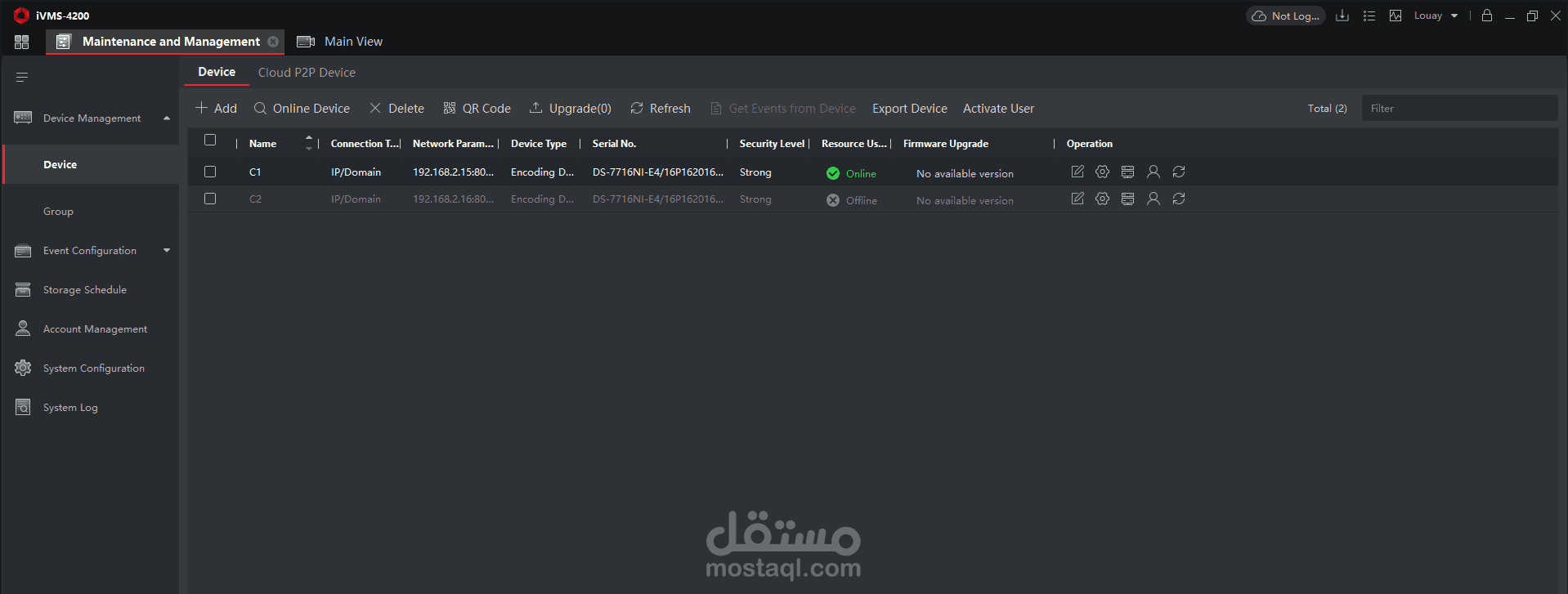The width and height of the screenshot is (1568, 594).
Task: Click the address 192.168.2.16:80...
Action: pos(453,199)
